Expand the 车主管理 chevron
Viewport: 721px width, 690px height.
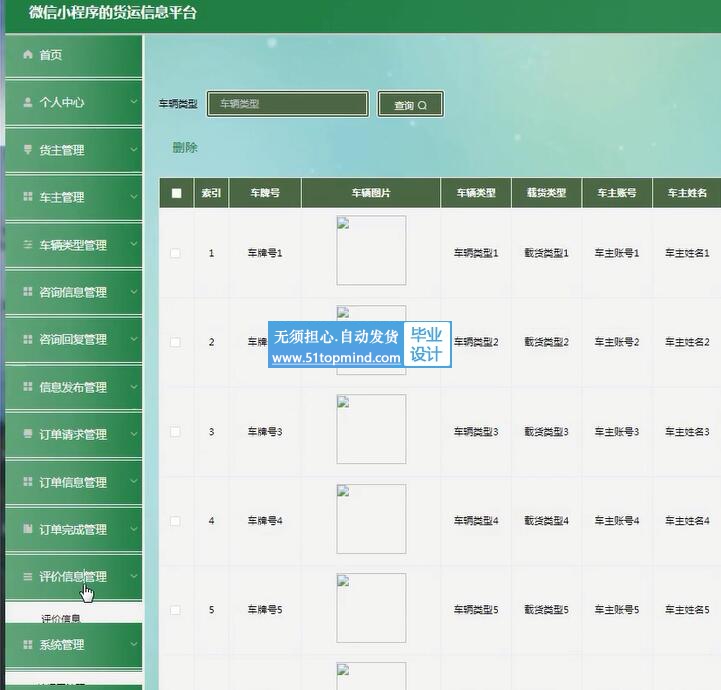point(133,196)
